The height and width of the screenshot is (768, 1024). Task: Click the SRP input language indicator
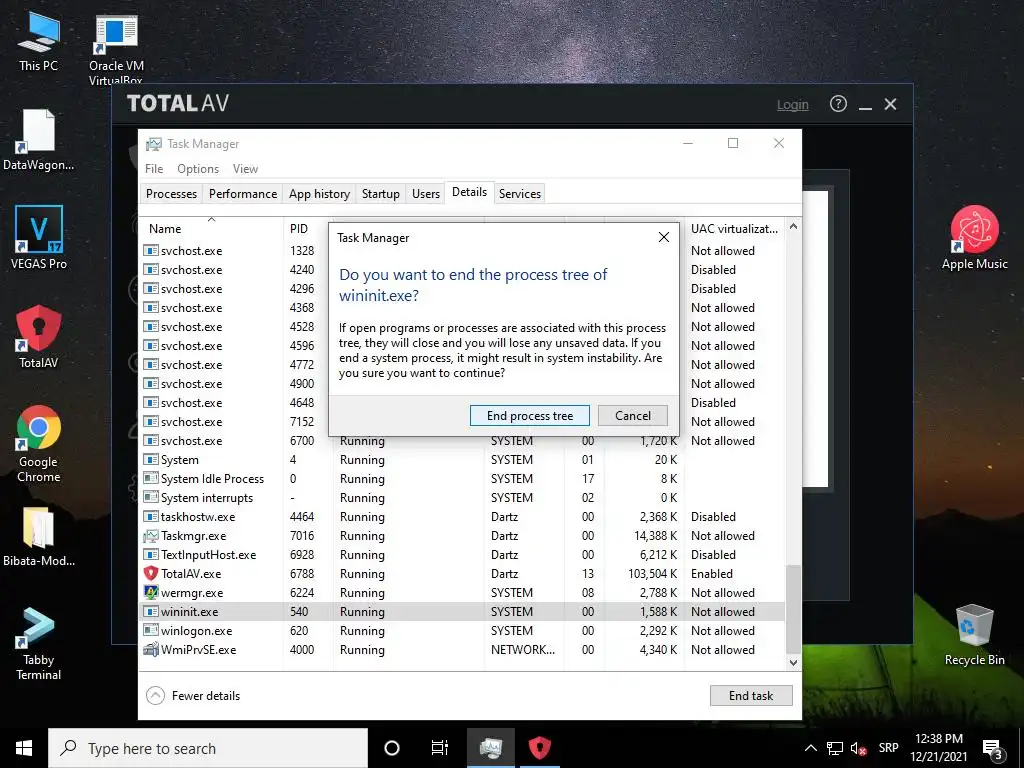(x=888, y=748)
